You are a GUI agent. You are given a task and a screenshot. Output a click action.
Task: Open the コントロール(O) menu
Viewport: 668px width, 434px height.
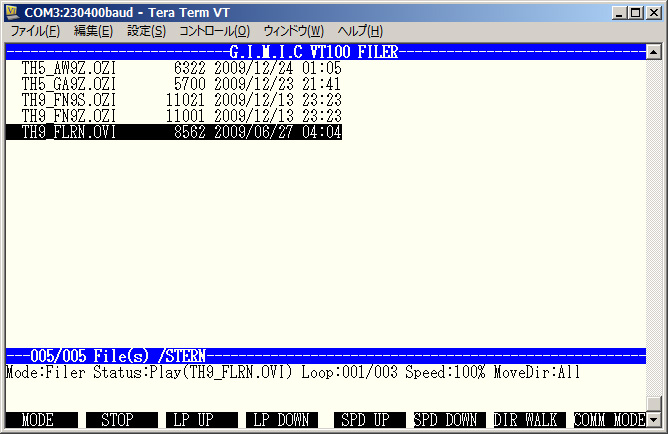[x=214, y=31]
